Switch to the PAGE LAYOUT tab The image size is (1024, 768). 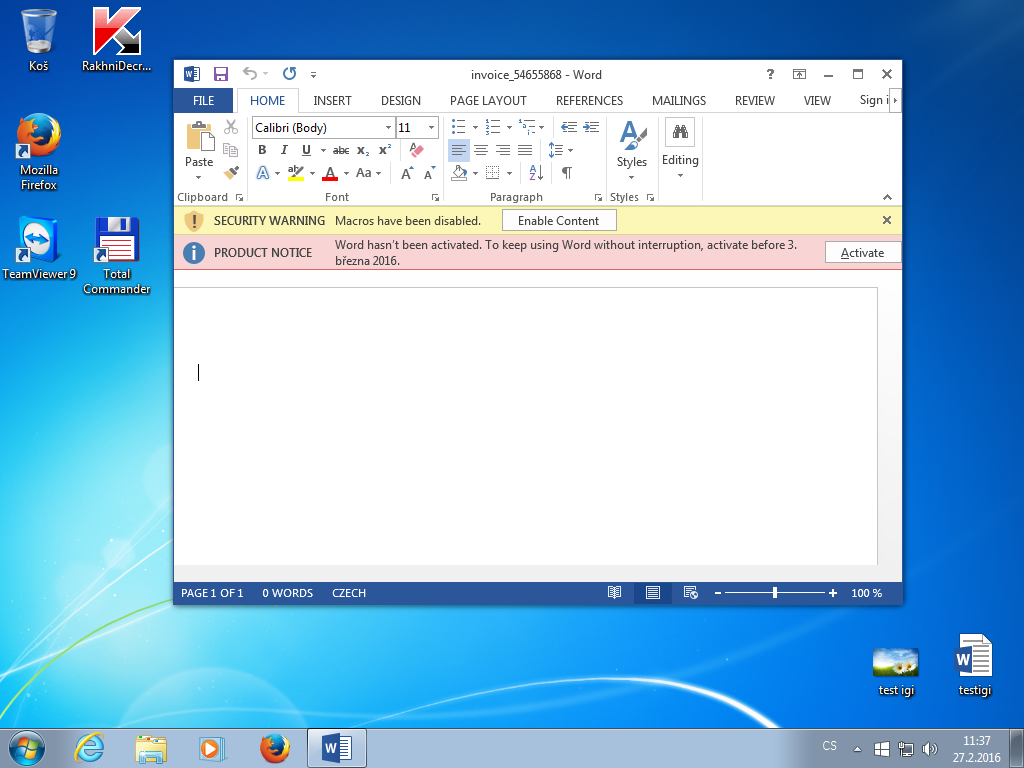(x=488, y=101)
